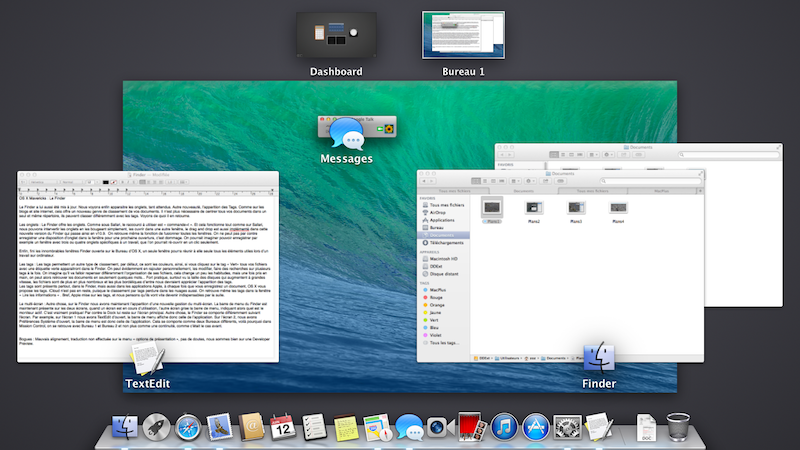Screen dimensions: 800x450
Task: Click Utilisateurs in Finder path bar
Action: [x=508, y=358]
